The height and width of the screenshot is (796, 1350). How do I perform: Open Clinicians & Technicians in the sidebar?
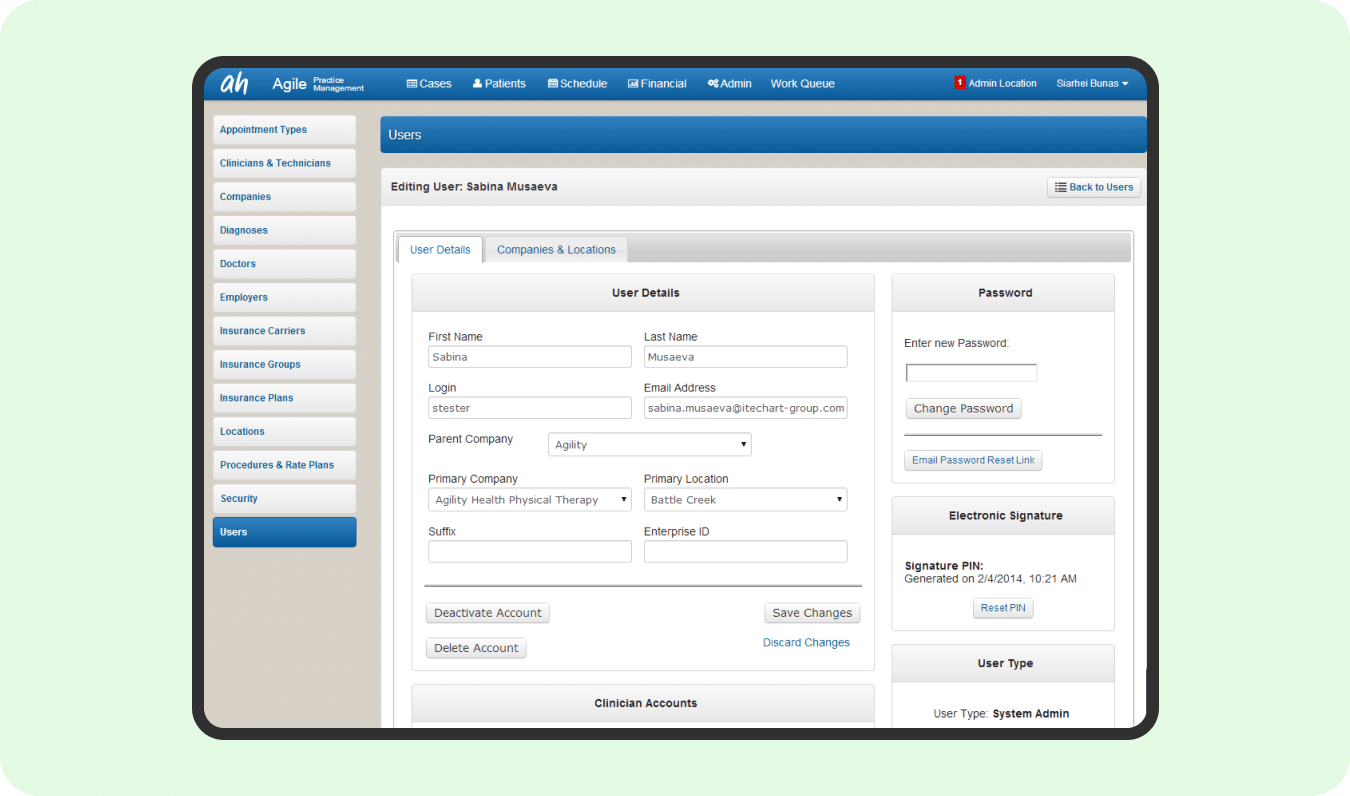284,163
